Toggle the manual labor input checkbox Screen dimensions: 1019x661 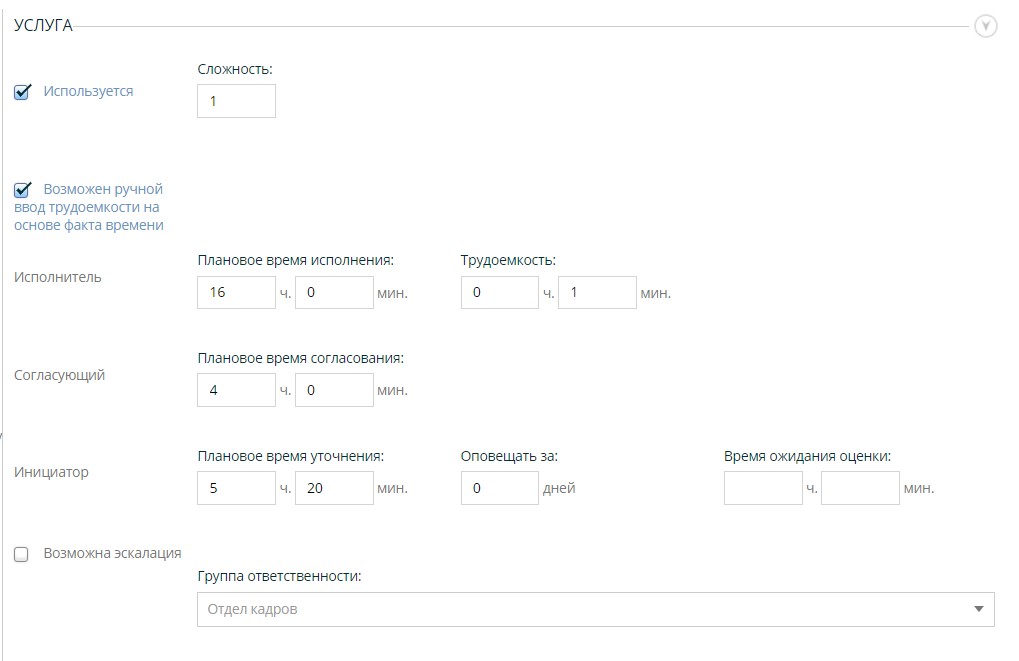point(22,190)
